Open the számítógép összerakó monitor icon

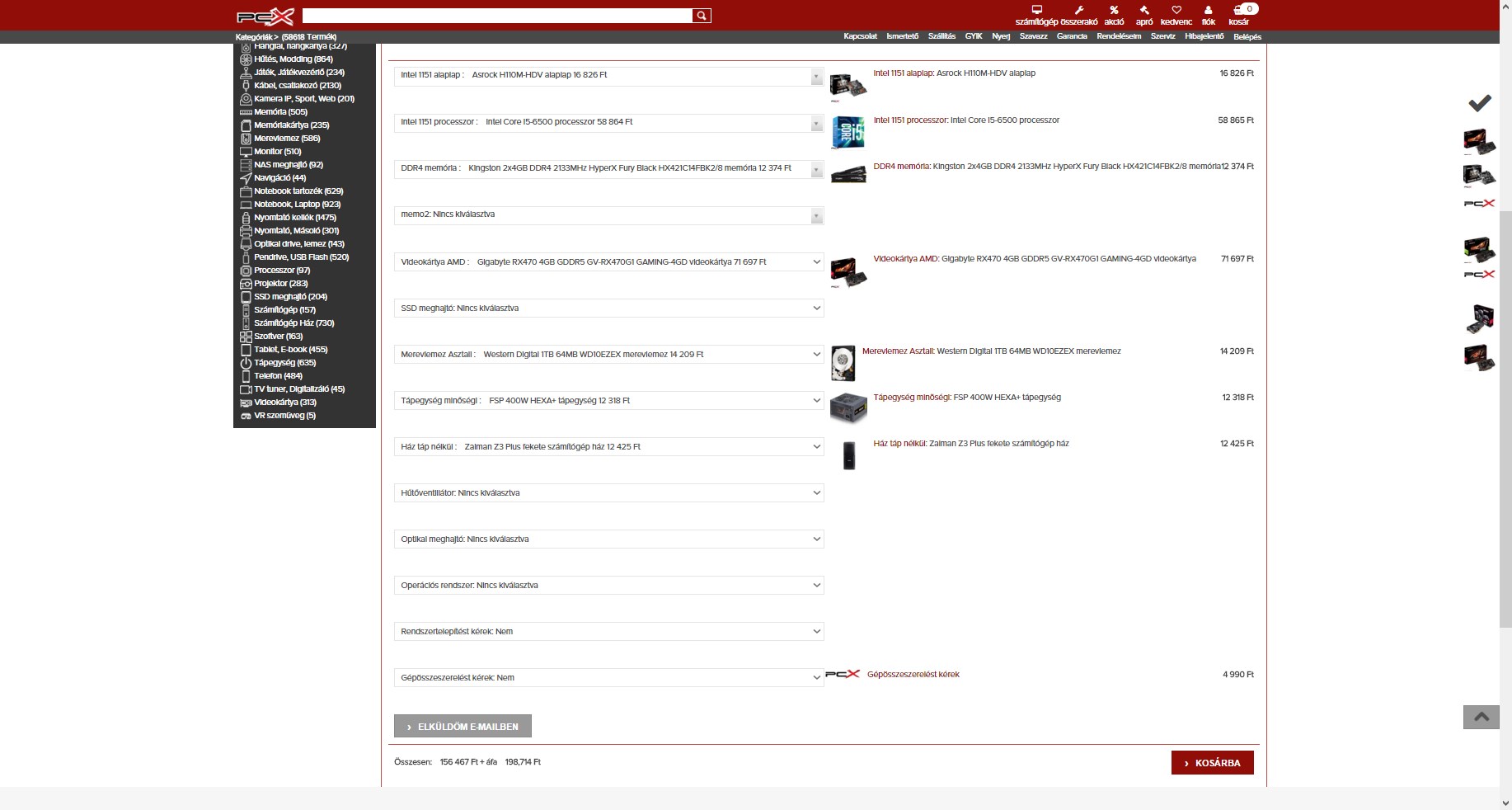click(x=1037, y=10)
